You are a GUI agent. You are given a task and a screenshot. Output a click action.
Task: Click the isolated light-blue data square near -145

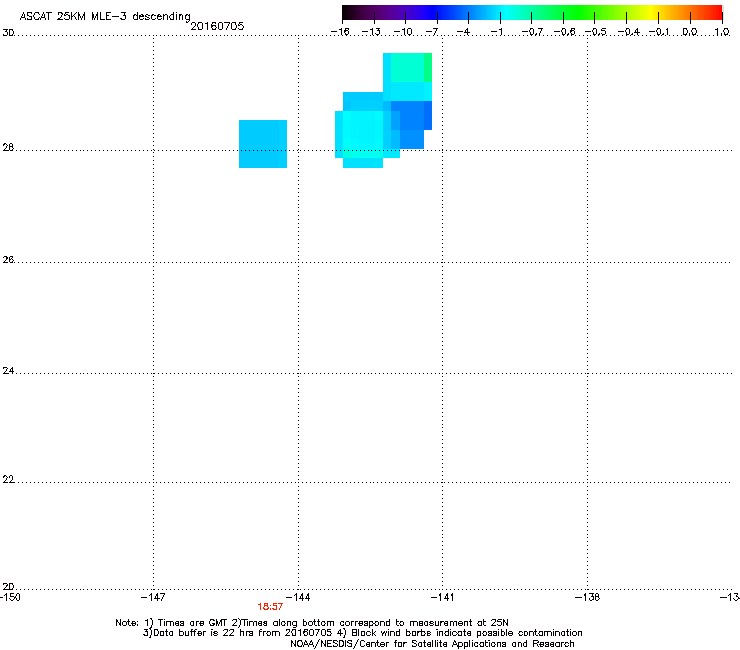(x=263, y=144)
